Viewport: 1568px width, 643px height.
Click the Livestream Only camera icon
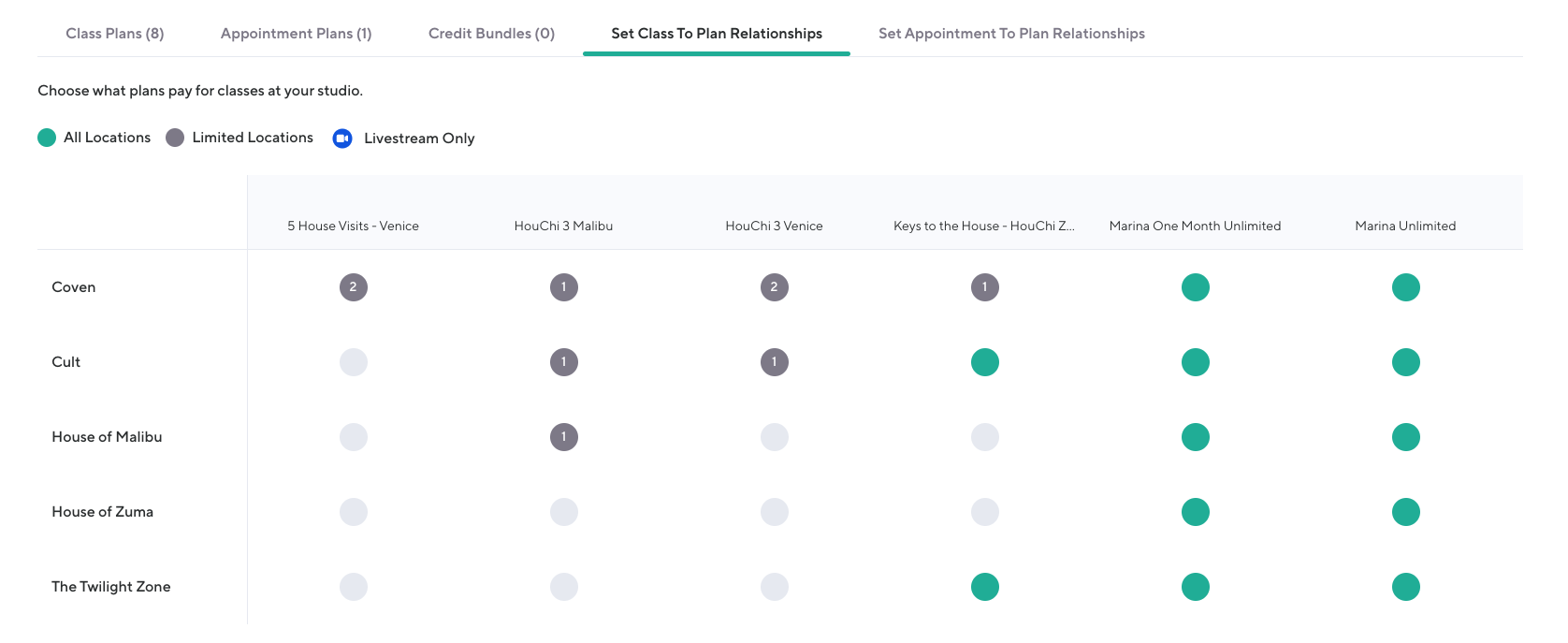tap(342, 139)
